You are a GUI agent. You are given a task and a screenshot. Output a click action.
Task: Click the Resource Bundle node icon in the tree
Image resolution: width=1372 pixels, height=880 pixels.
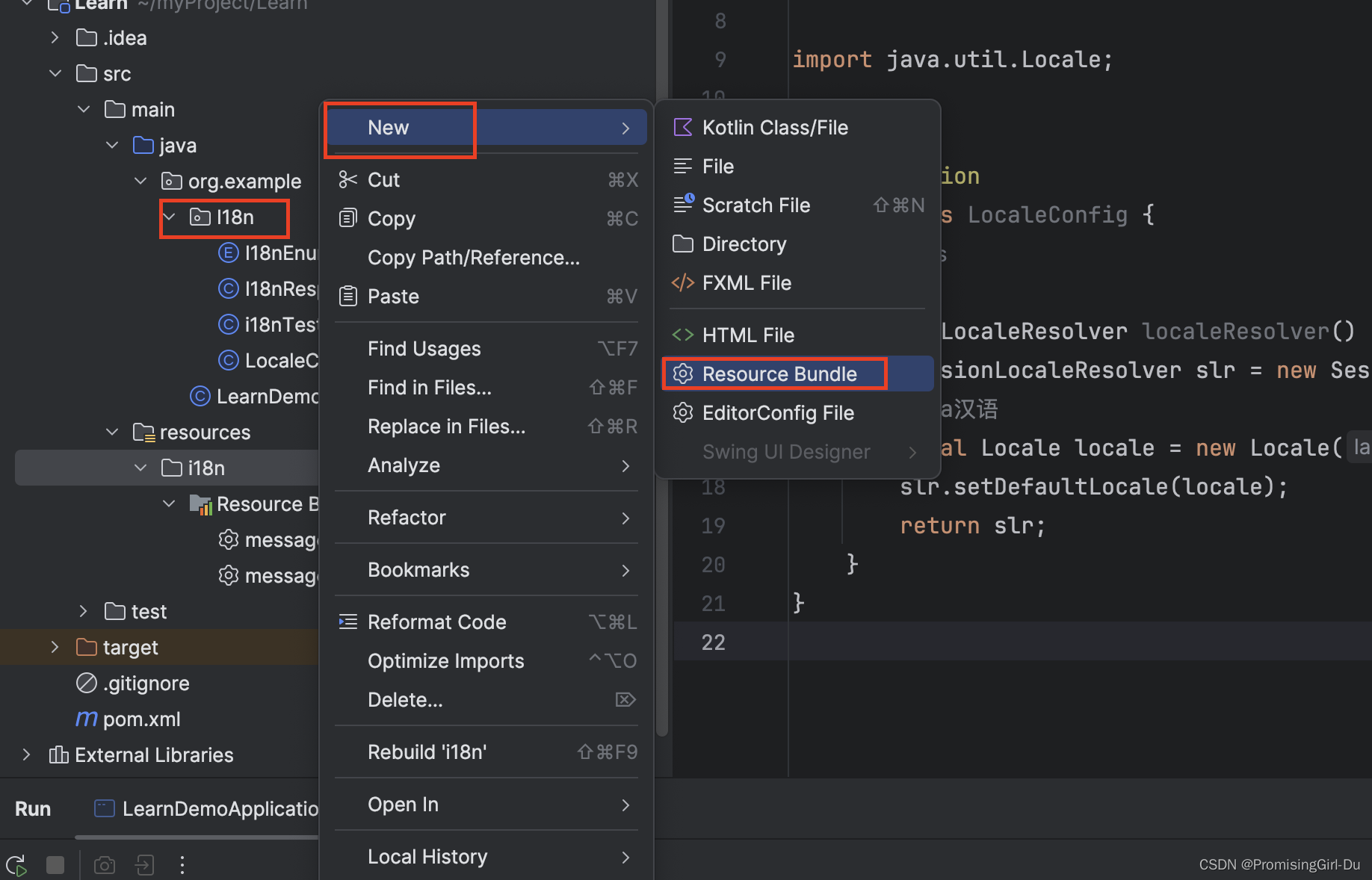click(x=200, y=504)
